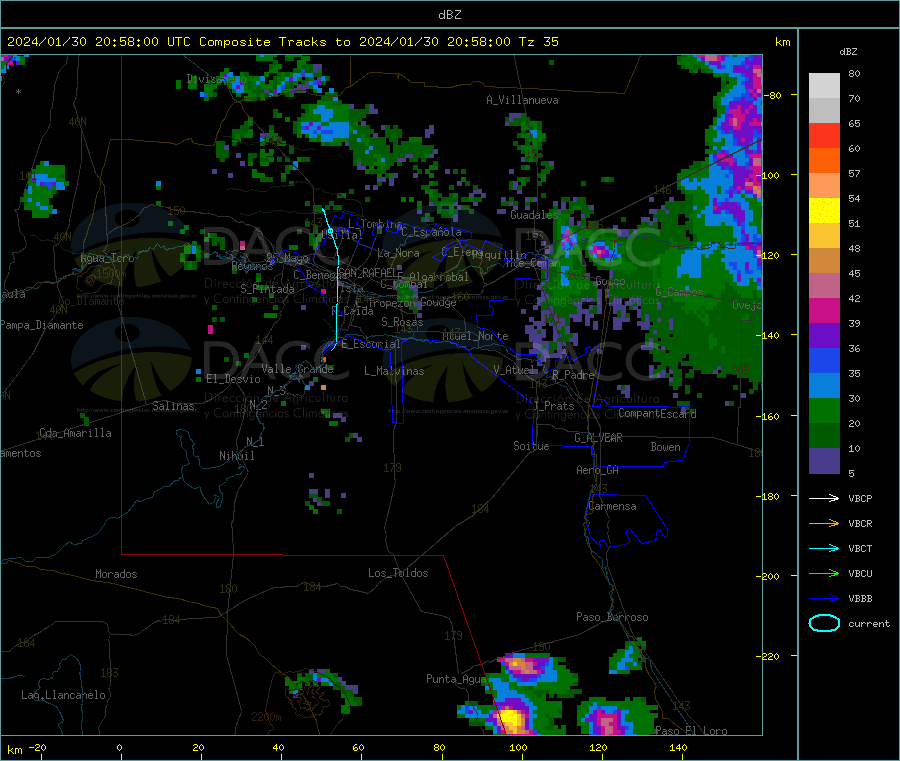
Task: Click the 'A_Villanueva' map label
Action: (x=522, y=100)
